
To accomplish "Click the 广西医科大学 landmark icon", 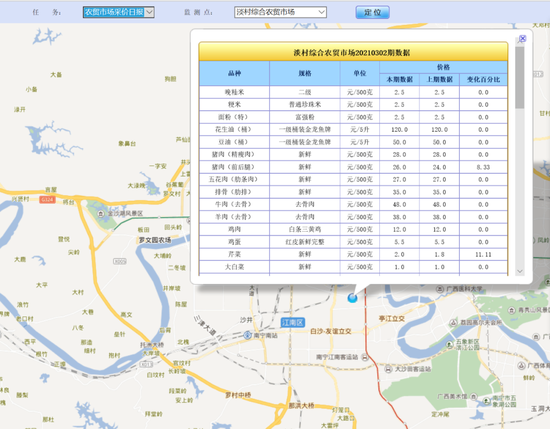I will pos(440,289).
